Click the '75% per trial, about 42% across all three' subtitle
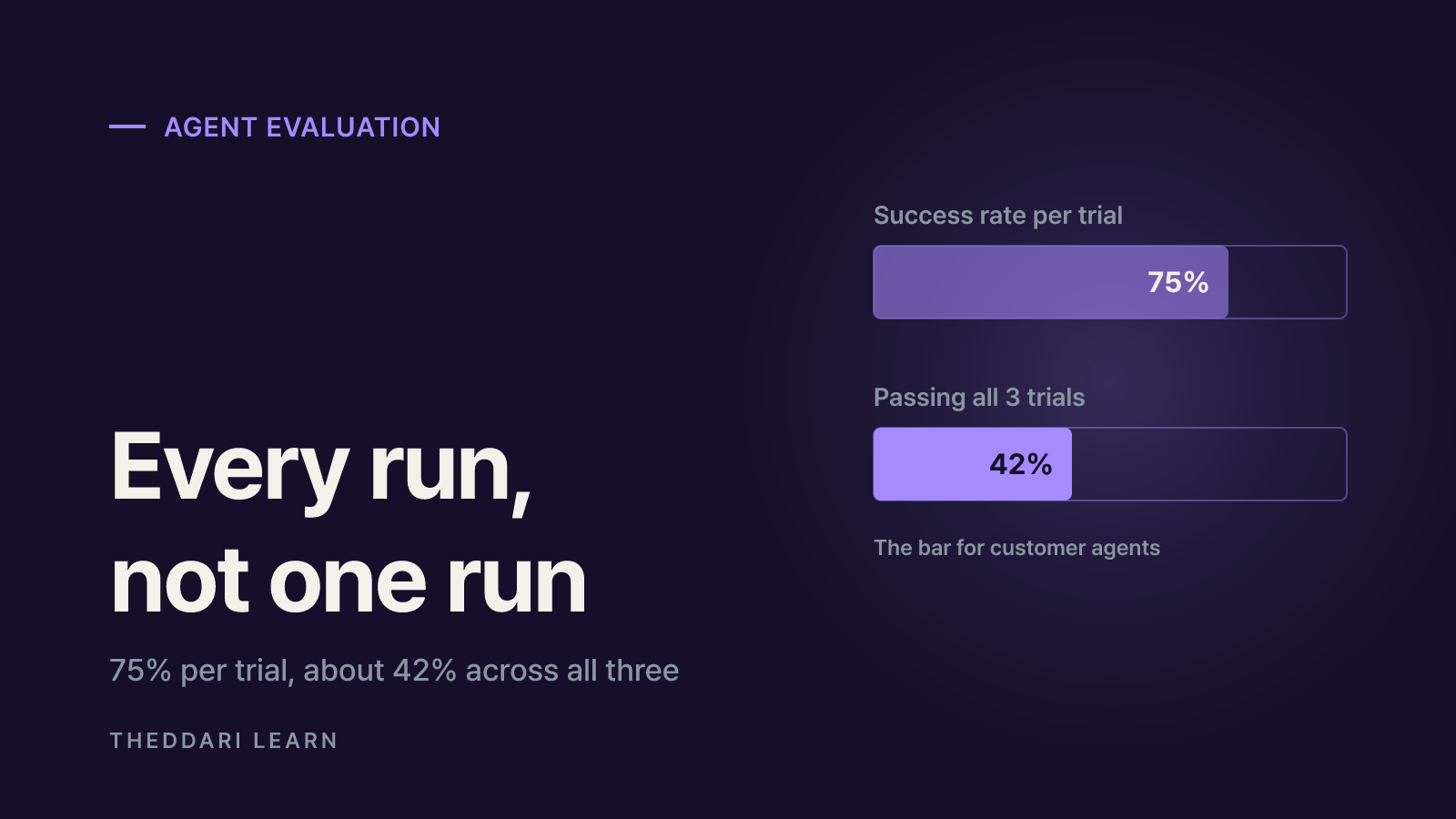Screen dimensions: 1456x819 (x=394, y=671)
